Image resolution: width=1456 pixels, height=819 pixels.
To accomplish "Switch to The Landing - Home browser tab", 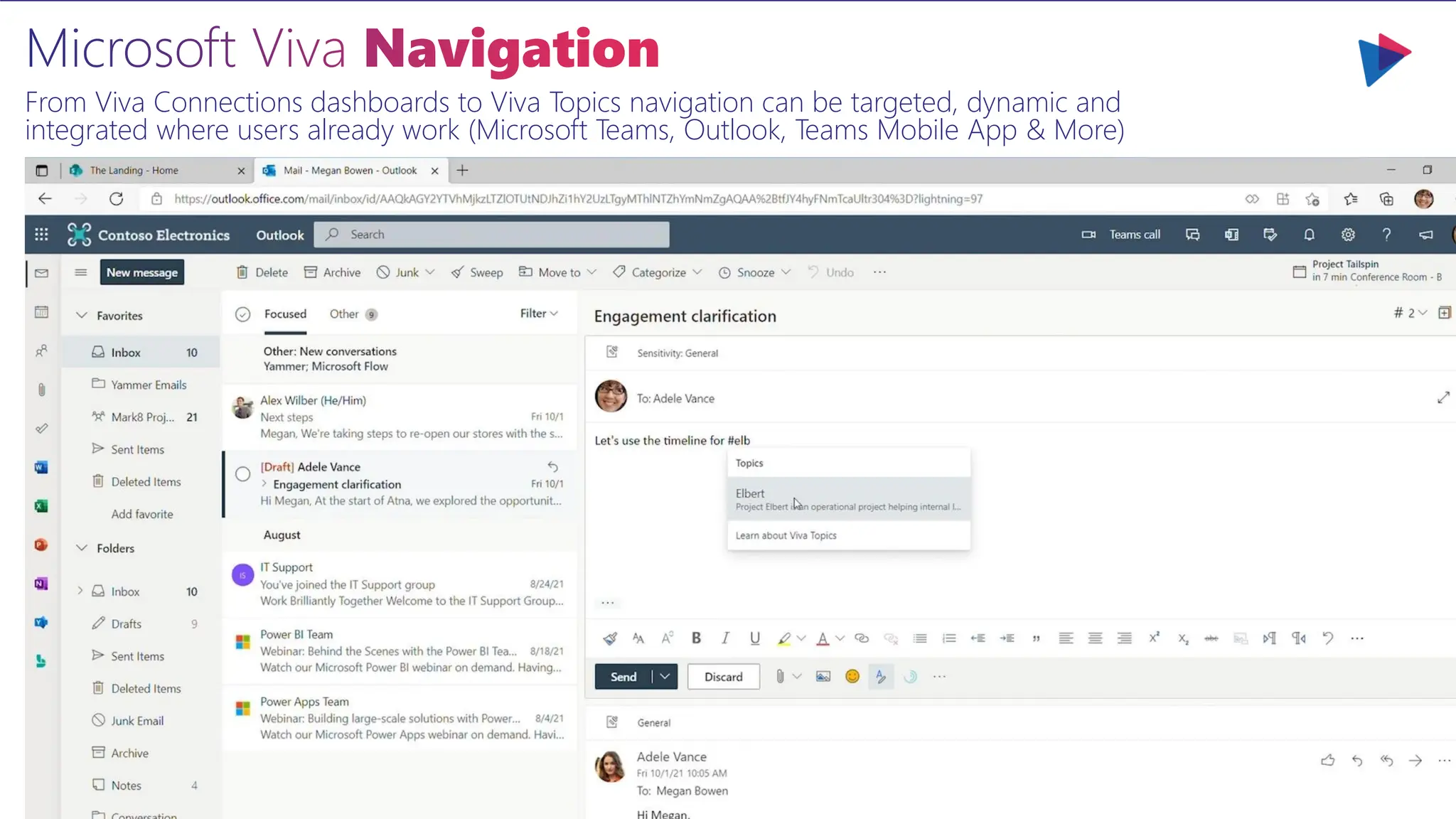I will coord(156,171).
